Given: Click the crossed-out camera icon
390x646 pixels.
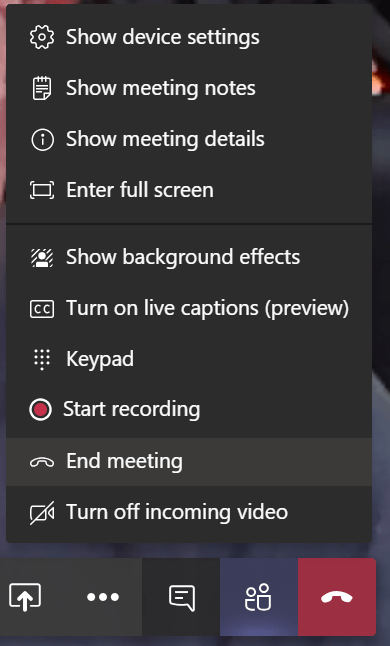Looking at the screenshot, I should click(x=42, y=513).
